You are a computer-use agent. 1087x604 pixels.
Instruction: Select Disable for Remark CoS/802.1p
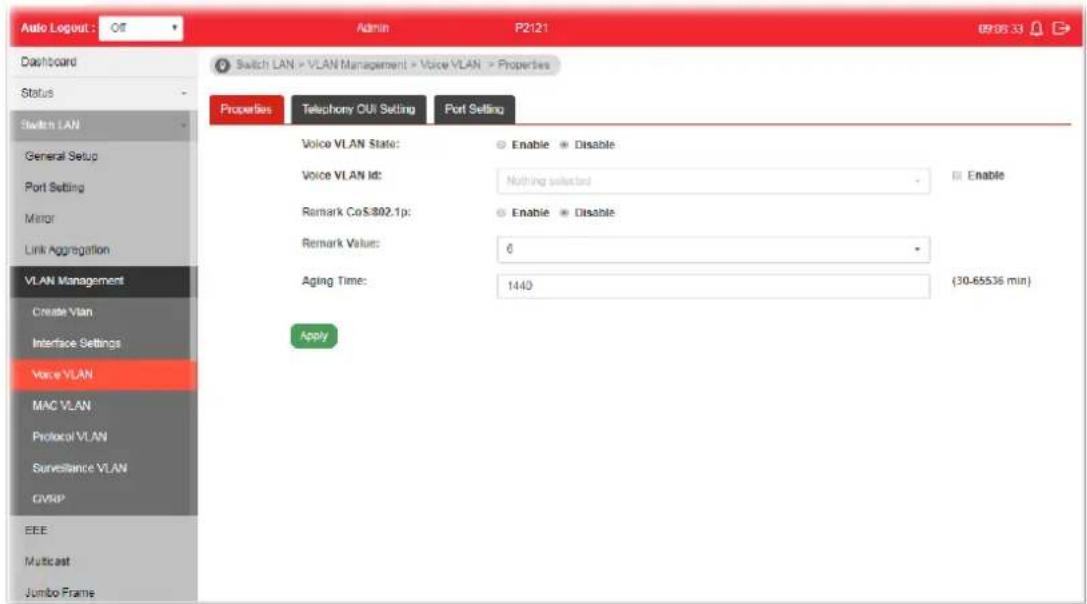[x=564, y=213]
